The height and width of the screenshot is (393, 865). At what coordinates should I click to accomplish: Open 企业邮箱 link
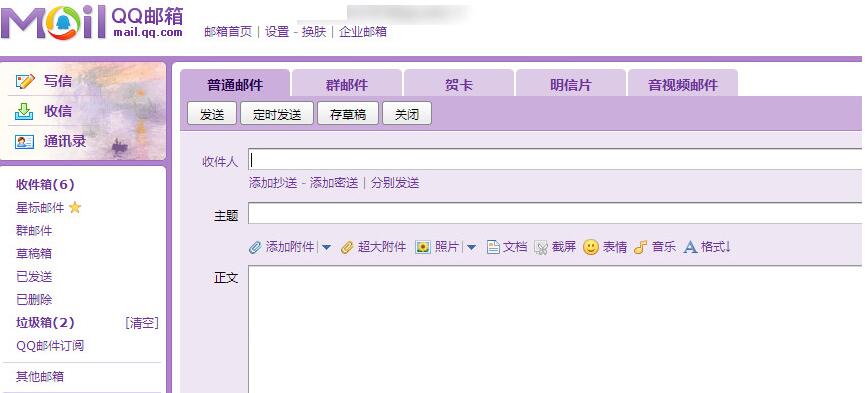(362, 31)
